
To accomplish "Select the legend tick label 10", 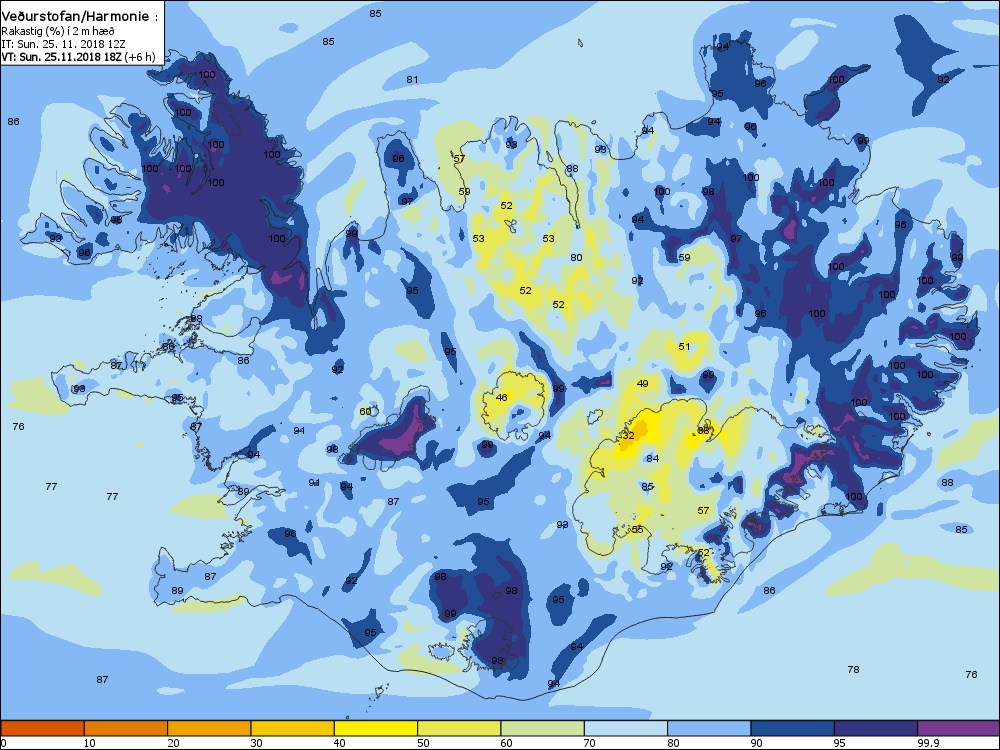I will (89, 743).
